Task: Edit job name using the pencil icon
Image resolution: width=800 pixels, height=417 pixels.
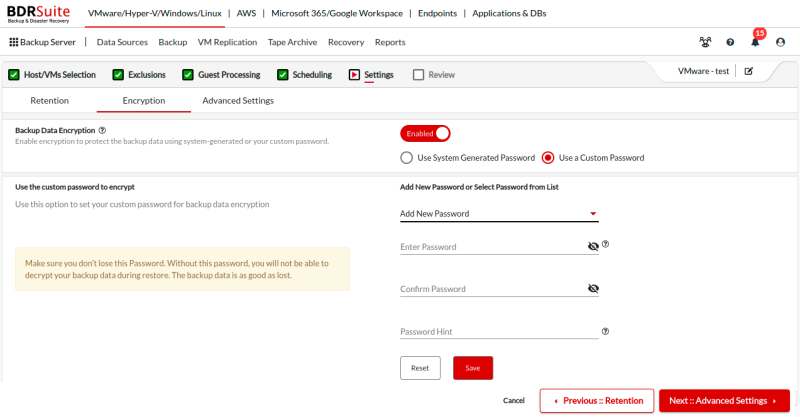Action: click(749, 72)
